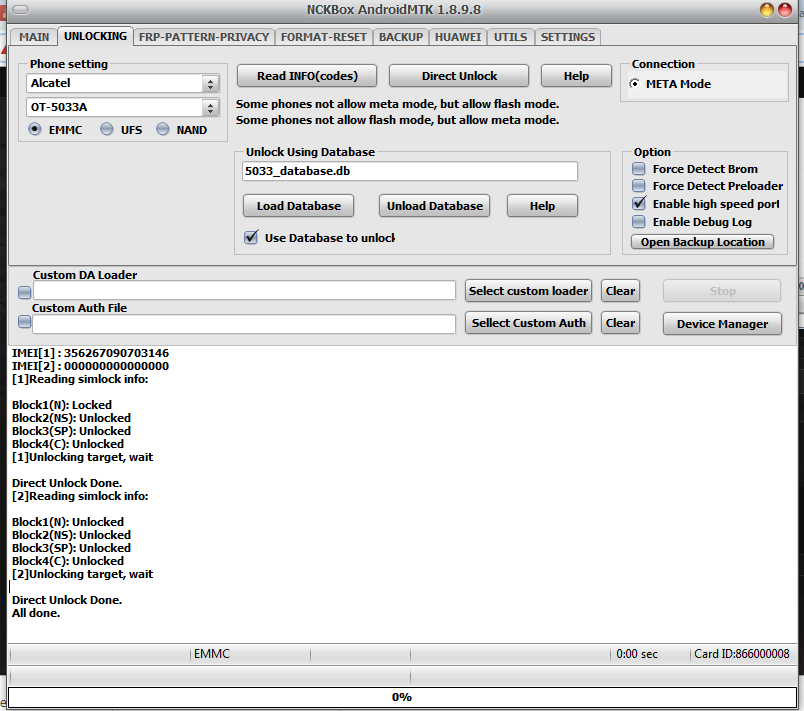Click the Read INFO(codes) button
Image resolution: width=804 pixels, height=711 pixels.
307,76
